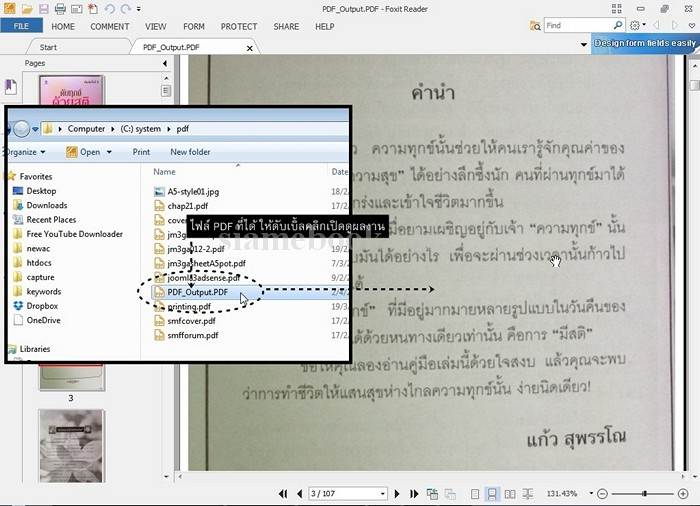The width and height of the screenshot is (700, 506).
Task: Switch to continuous facing view mode
Action: click(x=528, y=493)
